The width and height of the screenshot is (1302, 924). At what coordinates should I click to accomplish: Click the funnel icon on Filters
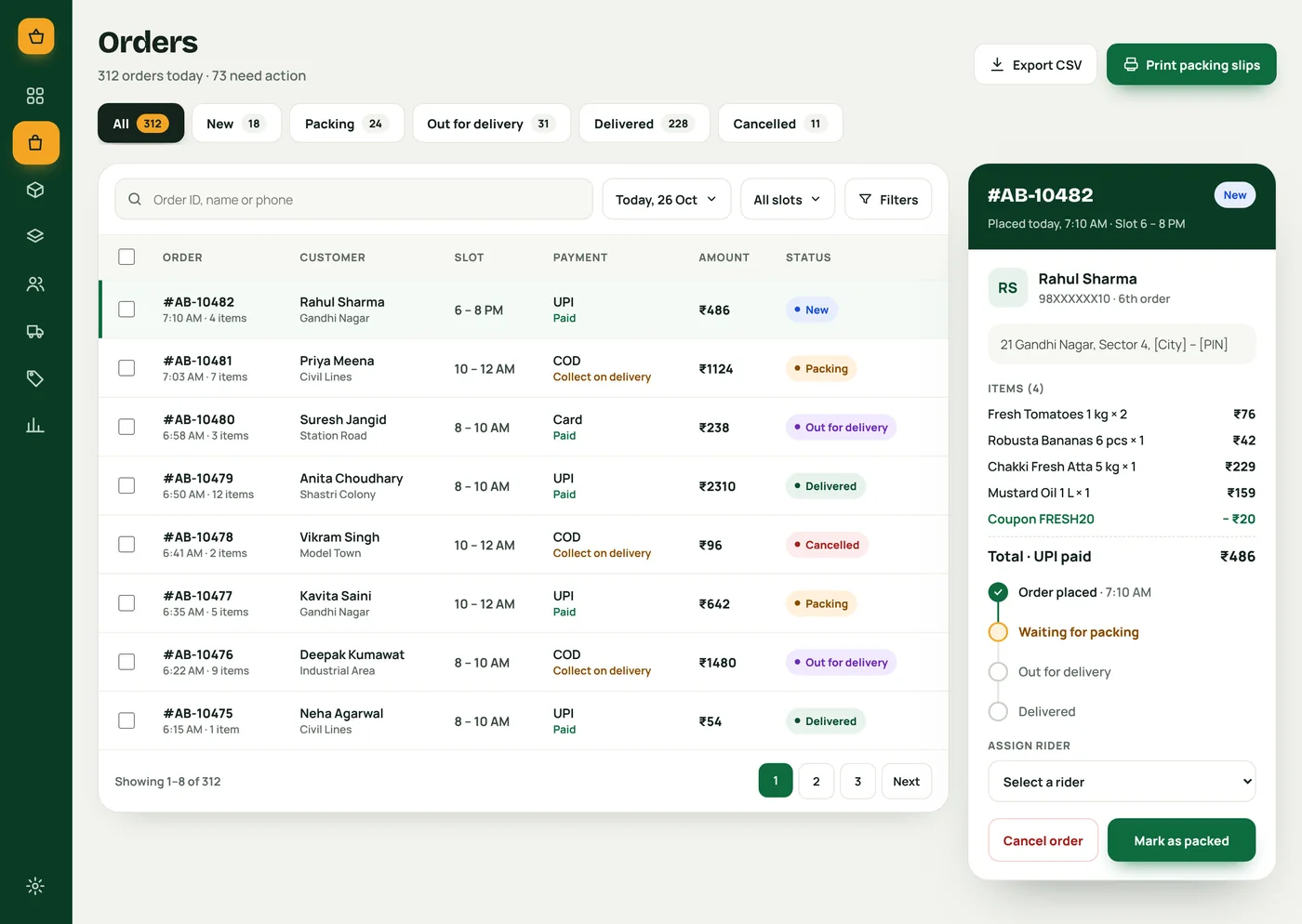pos(866,199)
